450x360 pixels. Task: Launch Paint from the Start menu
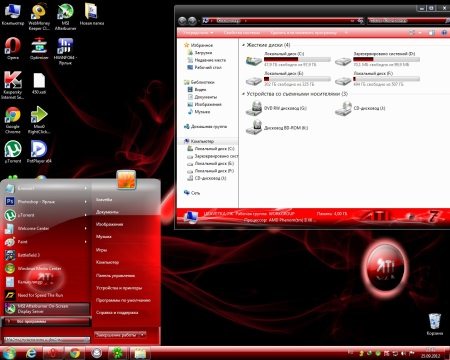[x=45, y=242]
